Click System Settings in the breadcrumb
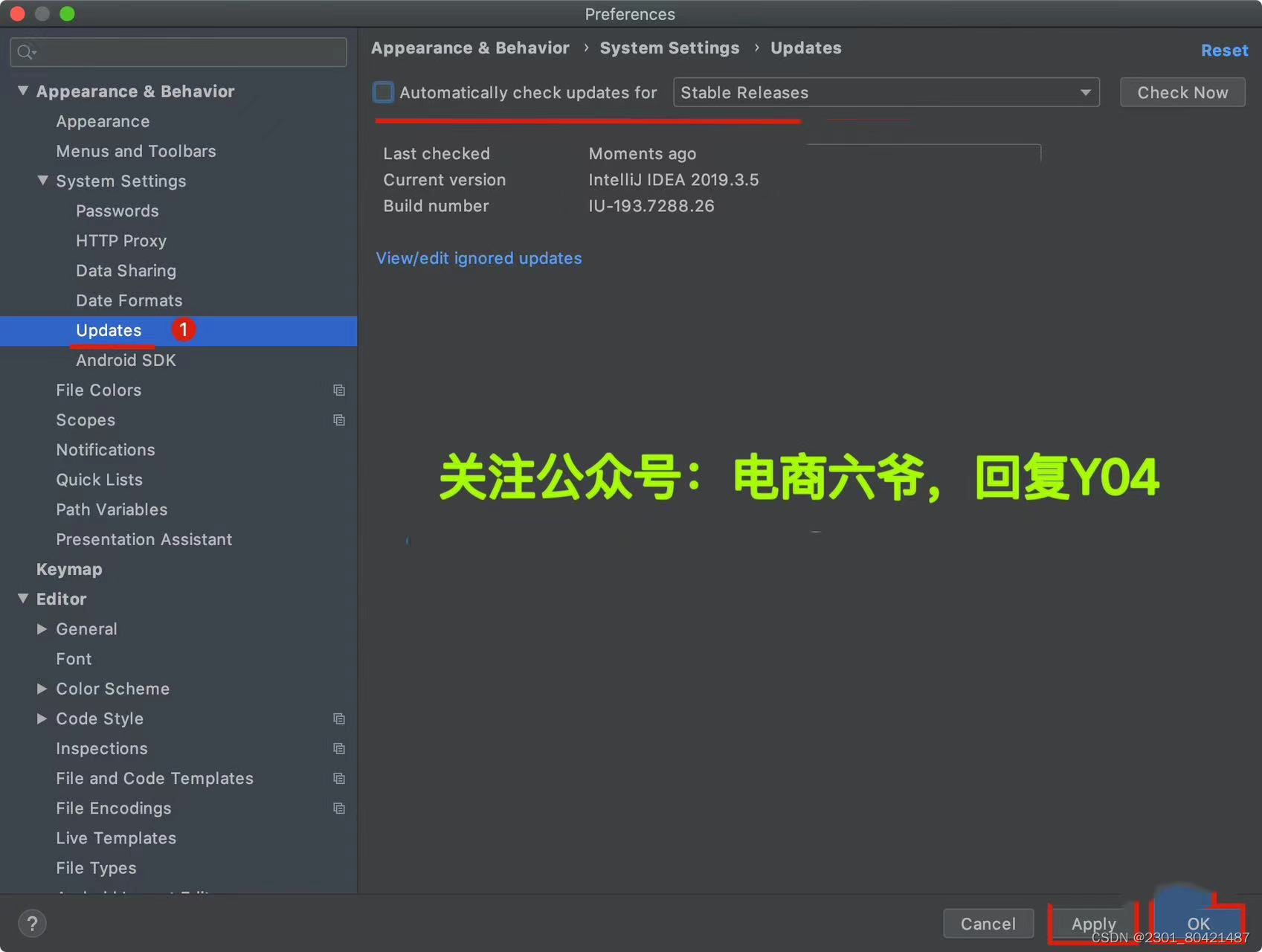1262x952 pixels. [x=669, y=48]
